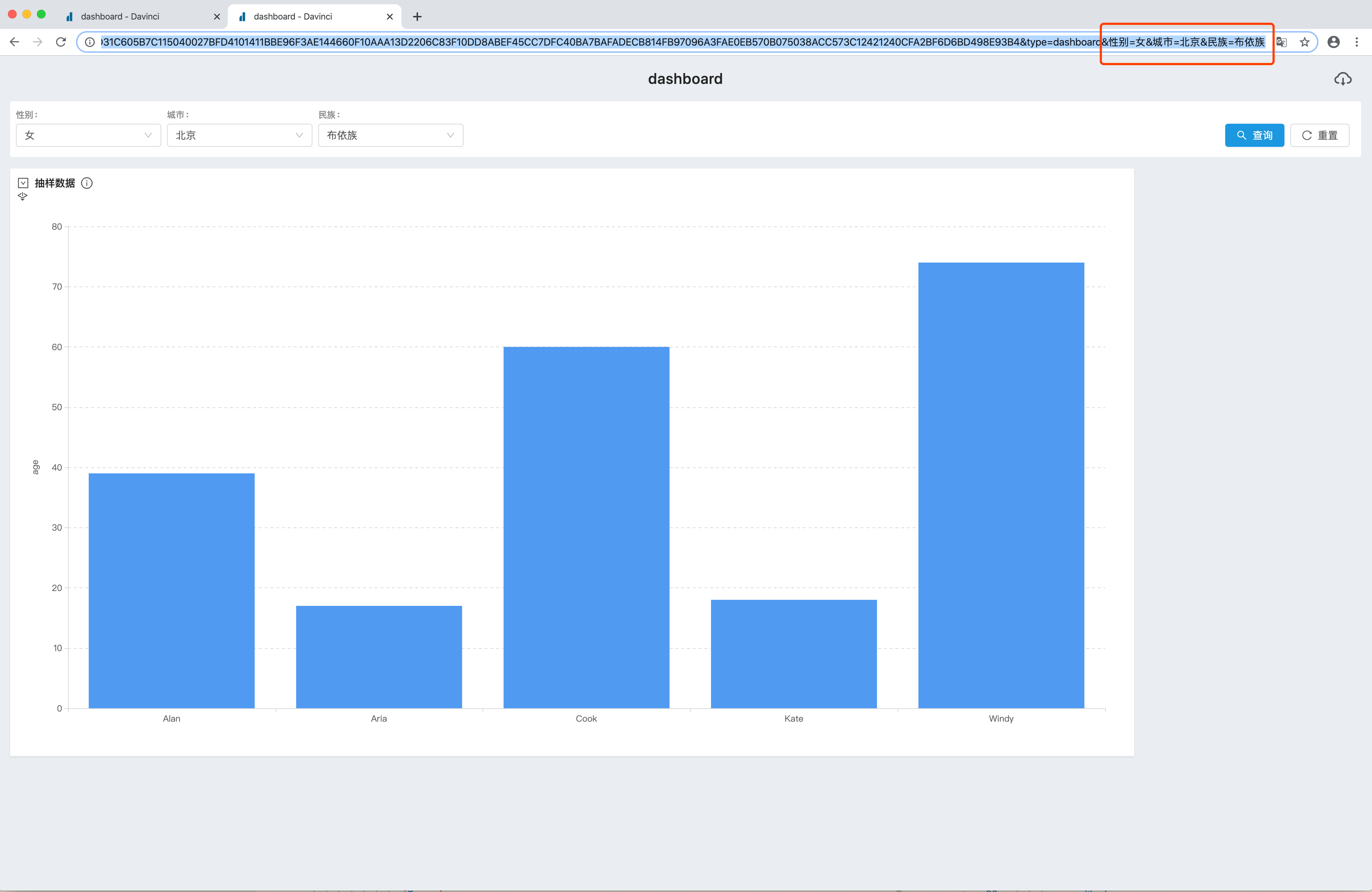Click the 重置 reset button
The image size is (1372, 892).
pos(1319,136)
